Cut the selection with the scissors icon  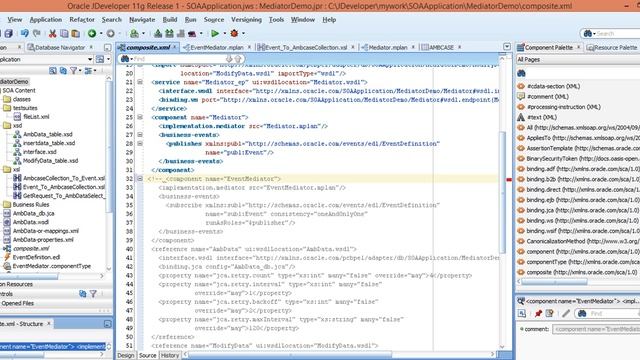(x=52, y=33)
